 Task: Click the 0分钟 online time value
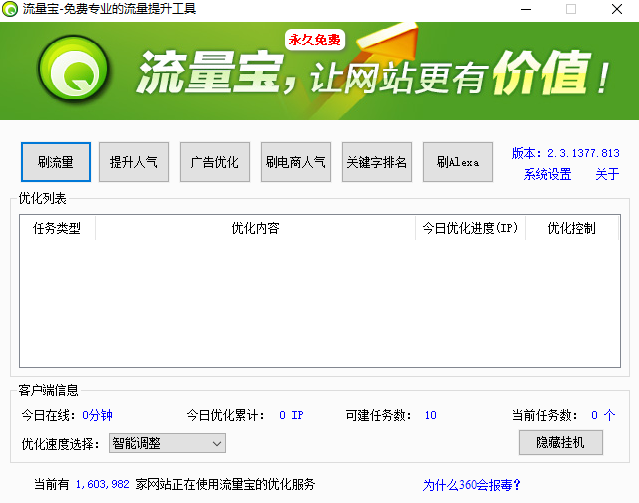[x=97, y=415]
